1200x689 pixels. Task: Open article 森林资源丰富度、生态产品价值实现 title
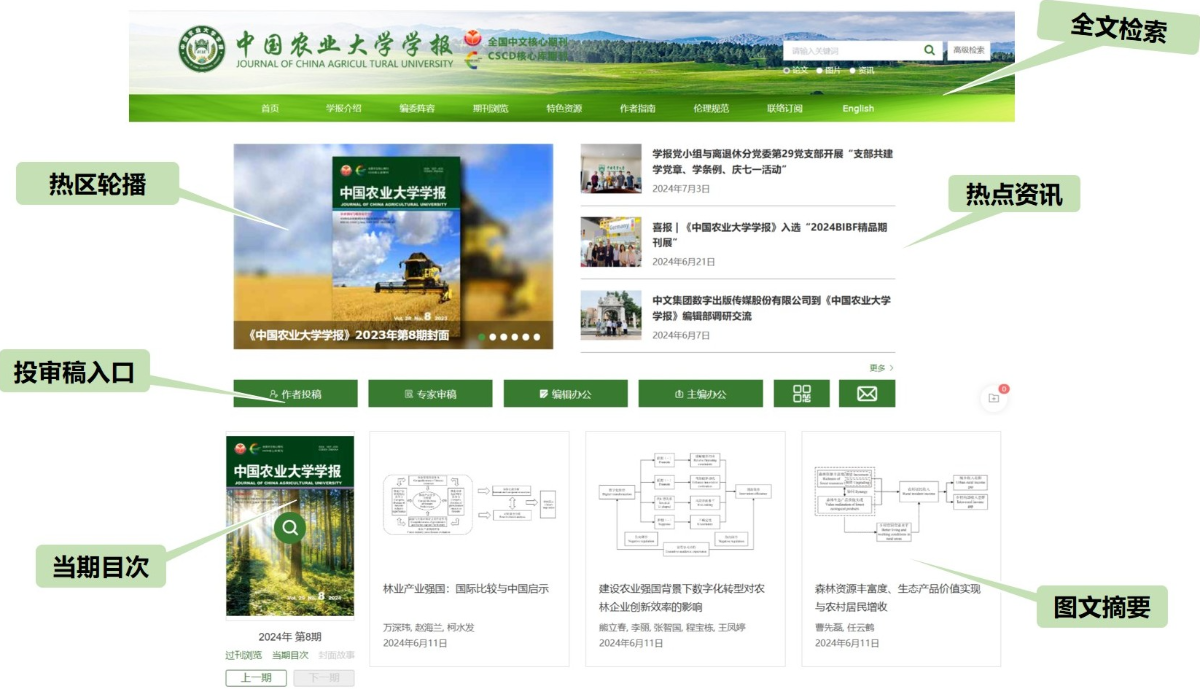898,598
